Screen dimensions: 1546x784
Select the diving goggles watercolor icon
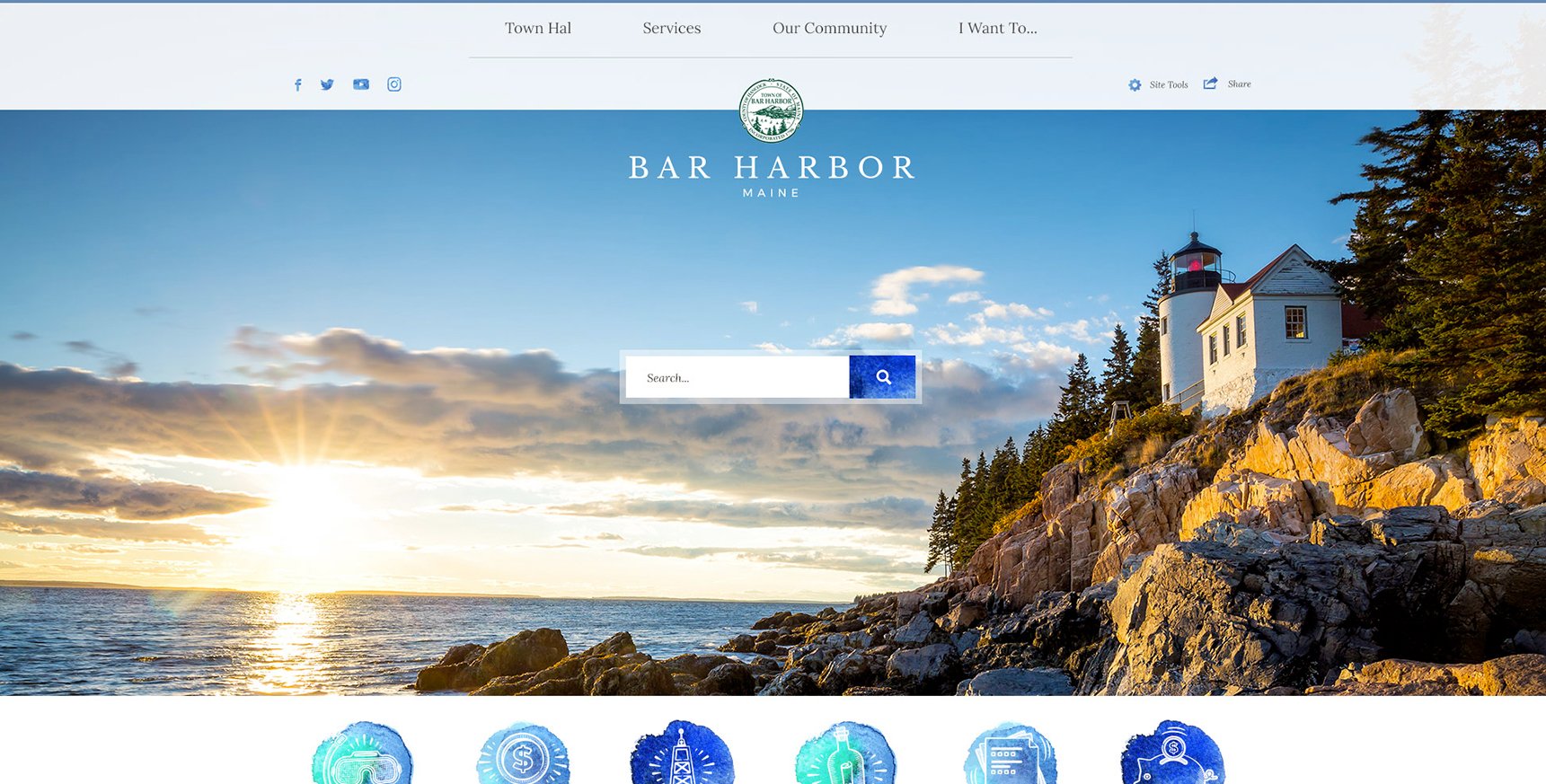point(362,753)
